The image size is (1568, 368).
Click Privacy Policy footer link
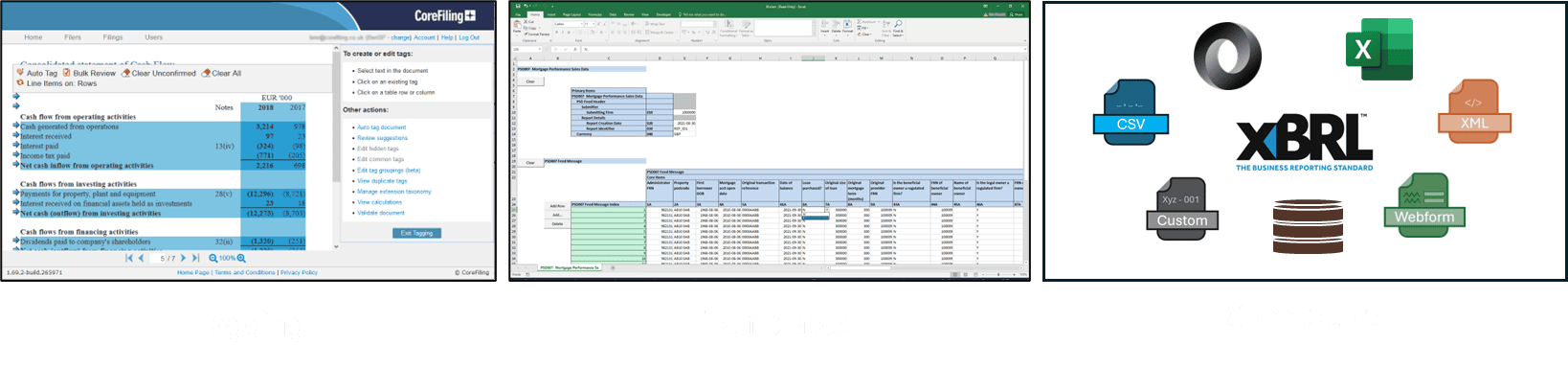click(x=299, y=272)
